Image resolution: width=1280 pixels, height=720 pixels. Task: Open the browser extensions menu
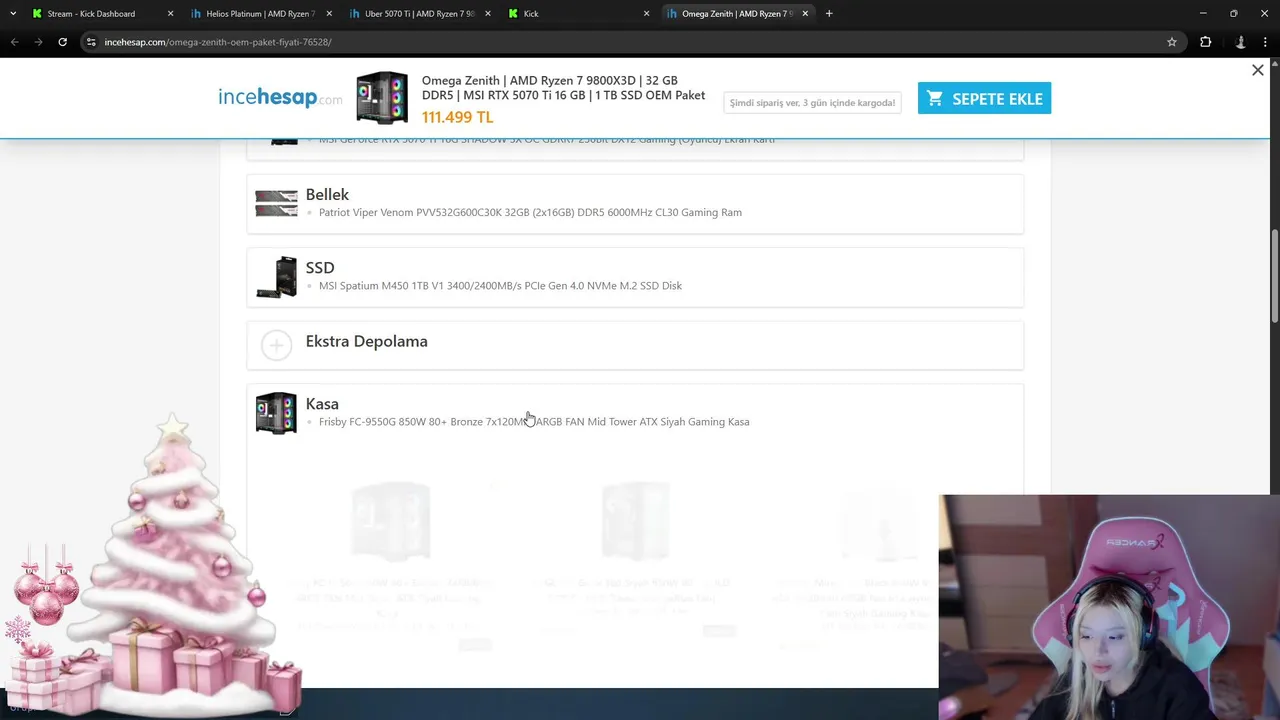[1205, 42]
